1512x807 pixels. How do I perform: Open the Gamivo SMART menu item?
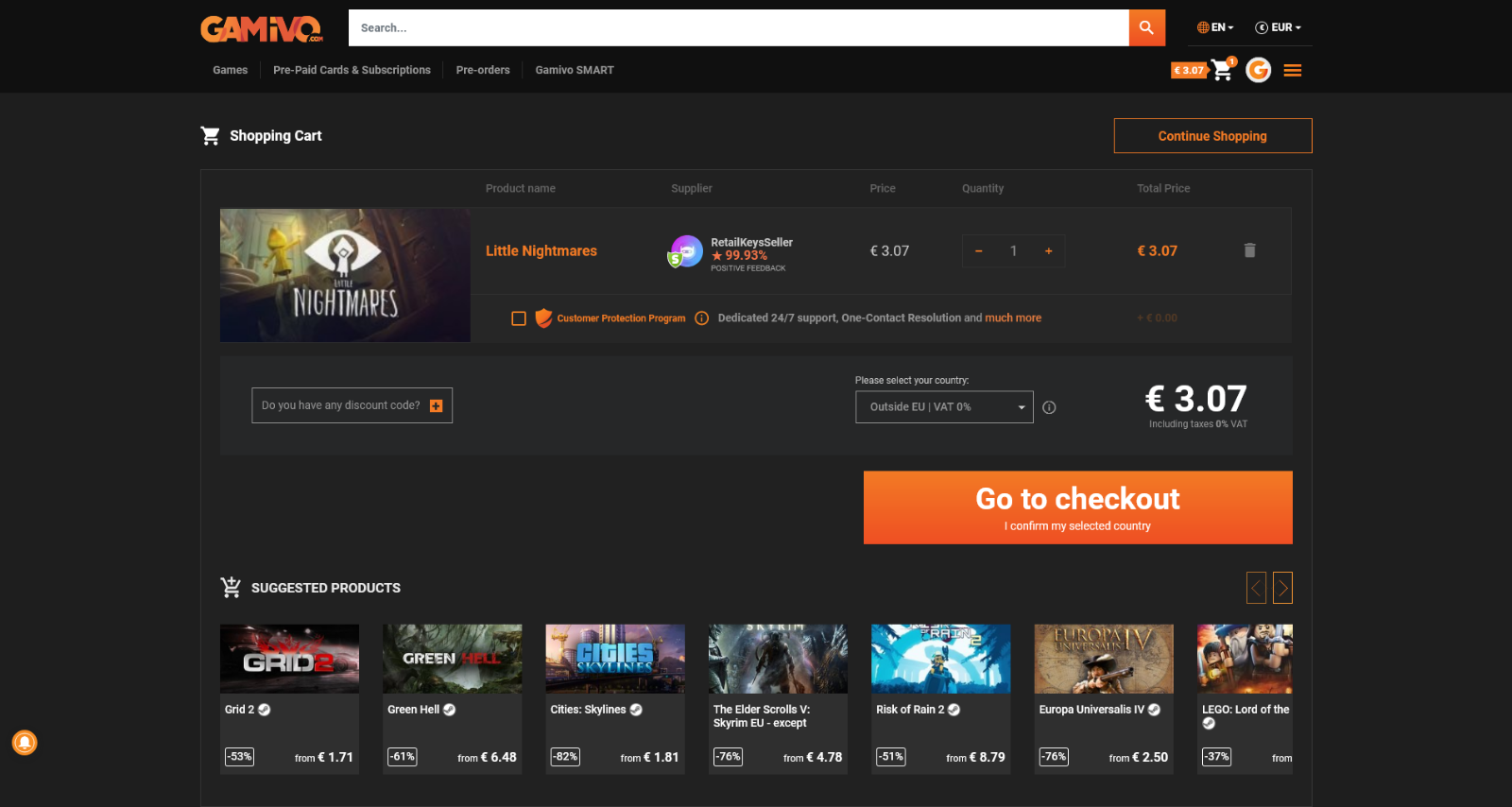coord(575,70)
